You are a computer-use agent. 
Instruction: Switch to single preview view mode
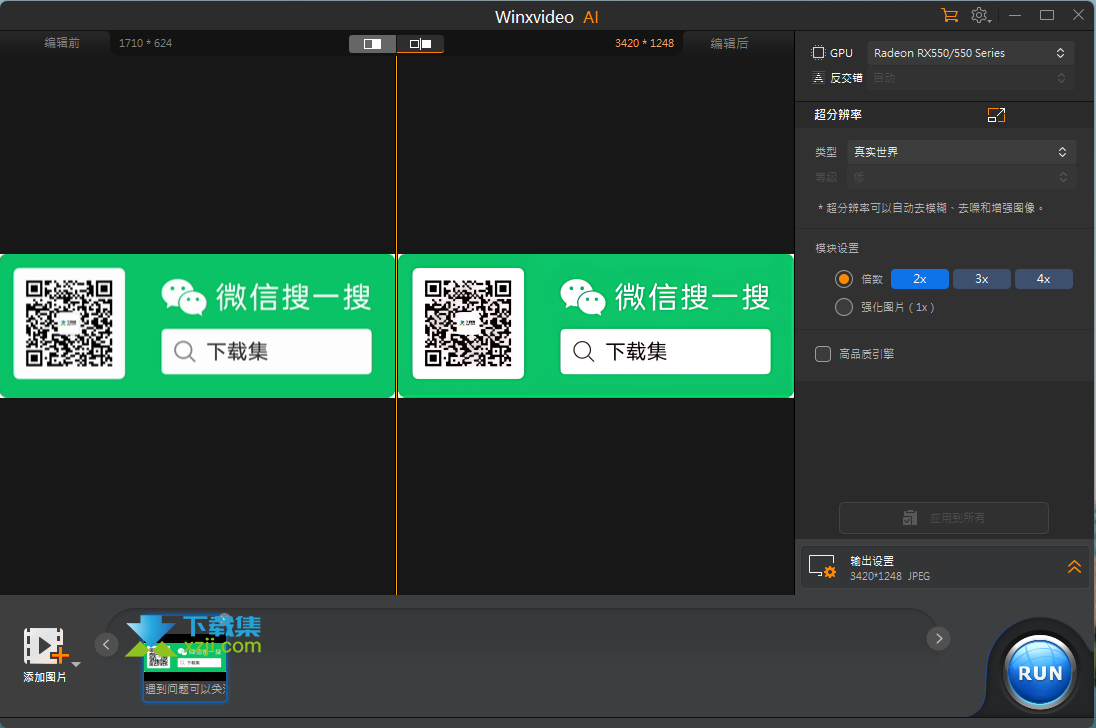pyautogui.click(x=373, y=44)
